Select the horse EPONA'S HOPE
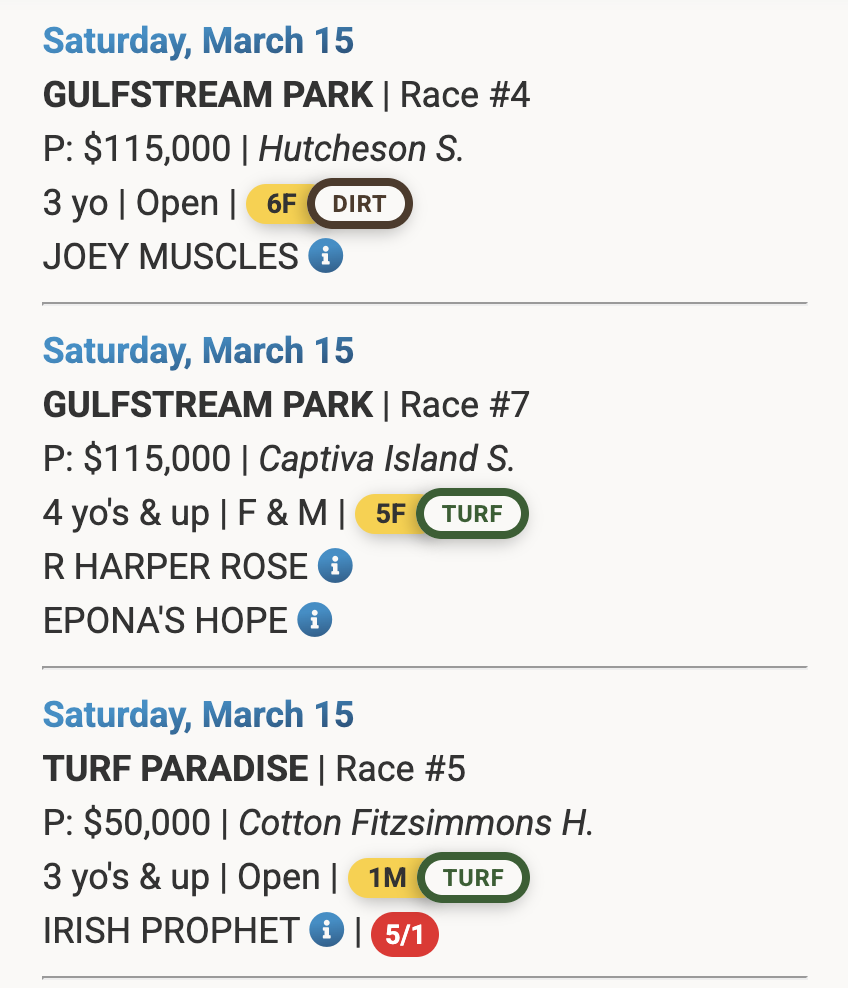This screenshot has width=848, height=988. (x=165, y=621)
